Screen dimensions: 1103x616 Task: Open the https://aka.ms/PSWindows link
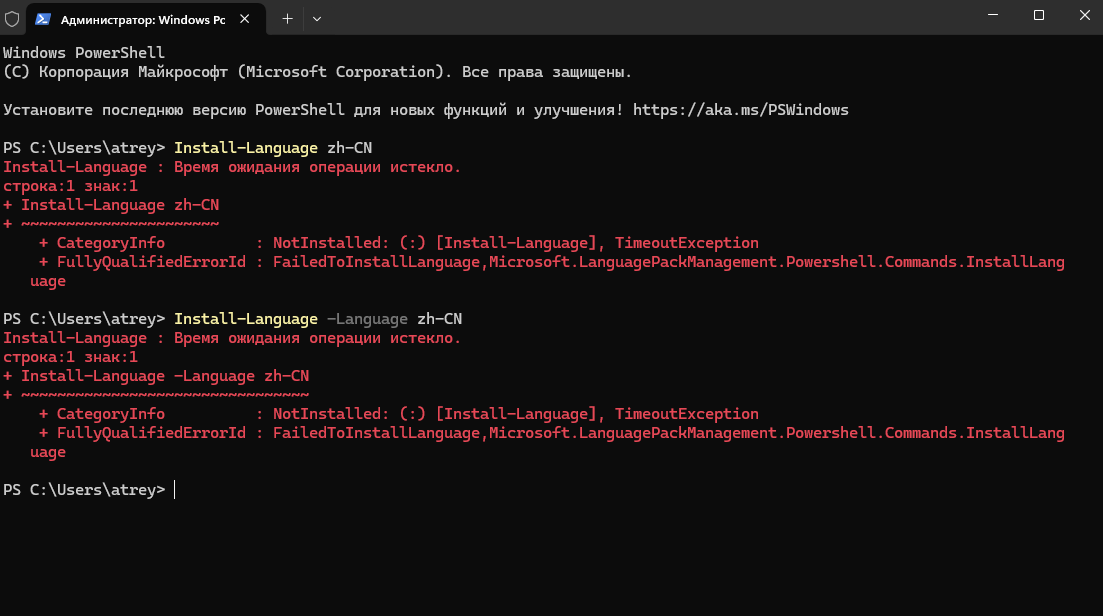click(x=741, y=110)
